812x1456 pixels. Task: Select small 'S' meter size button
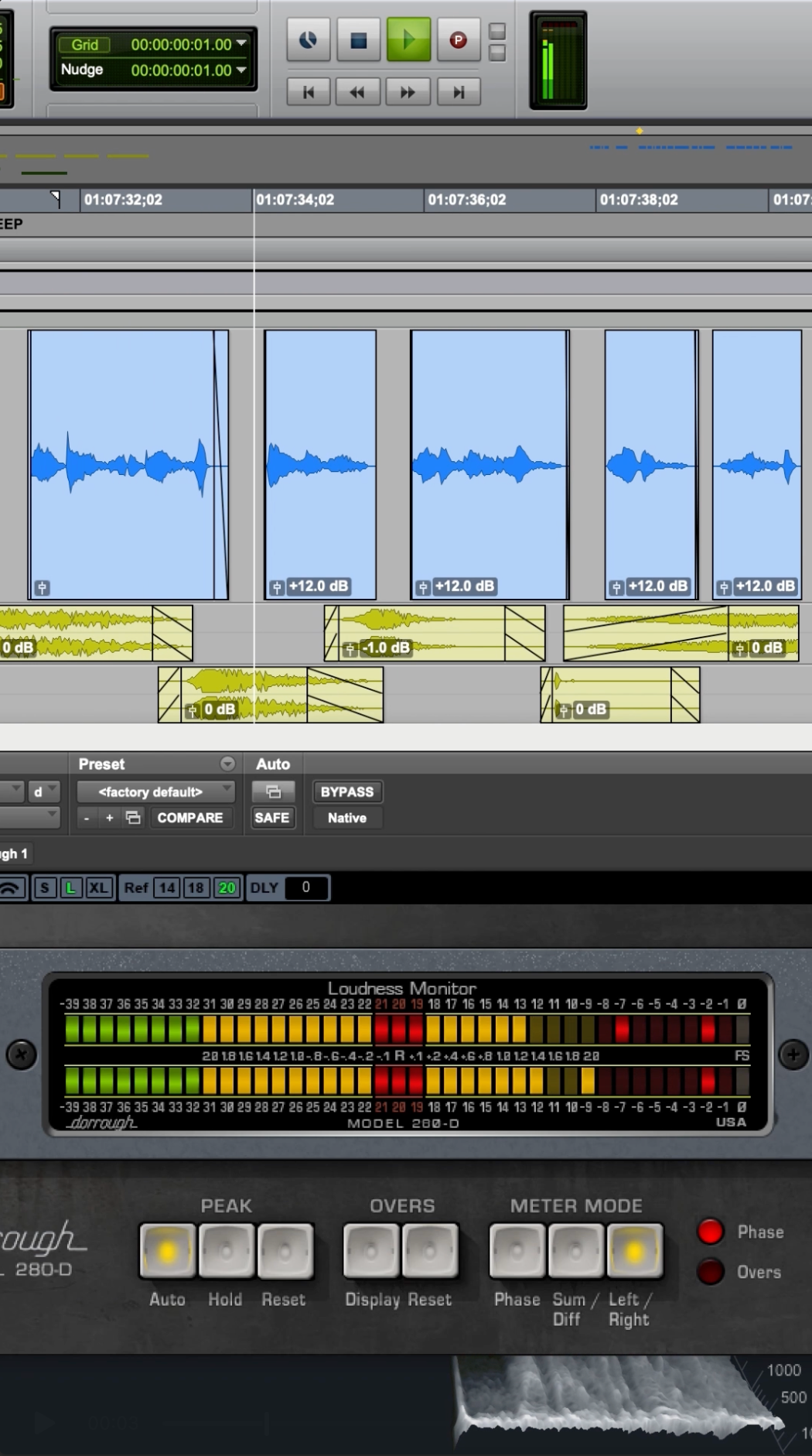45,887
